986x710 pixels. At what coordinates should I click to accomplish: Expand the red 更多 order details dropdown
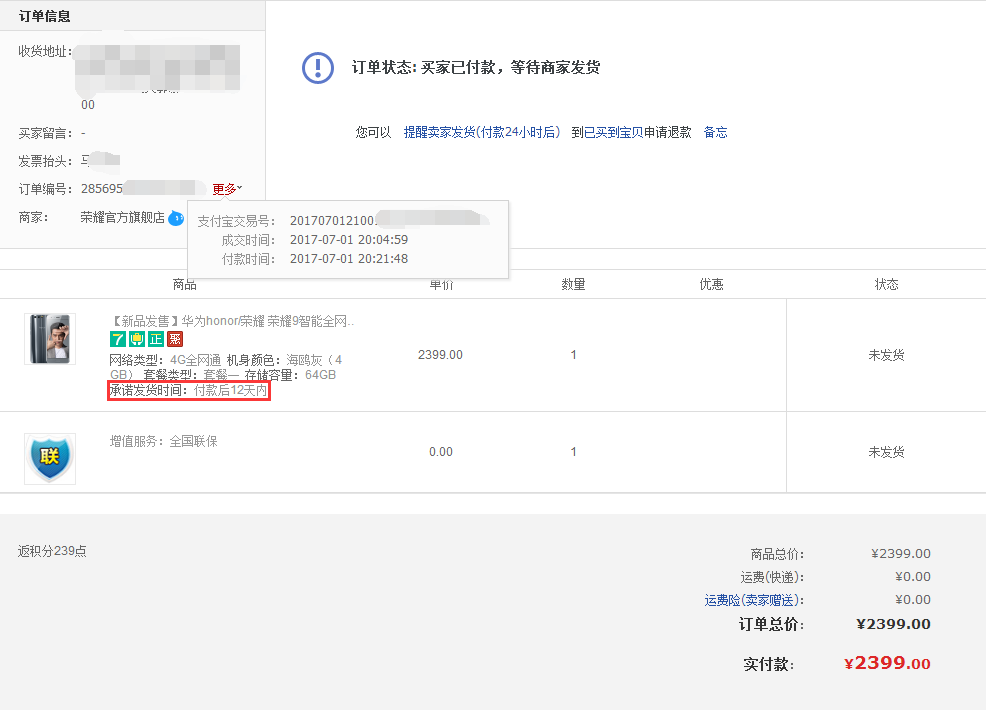click(x=227, y=189)
